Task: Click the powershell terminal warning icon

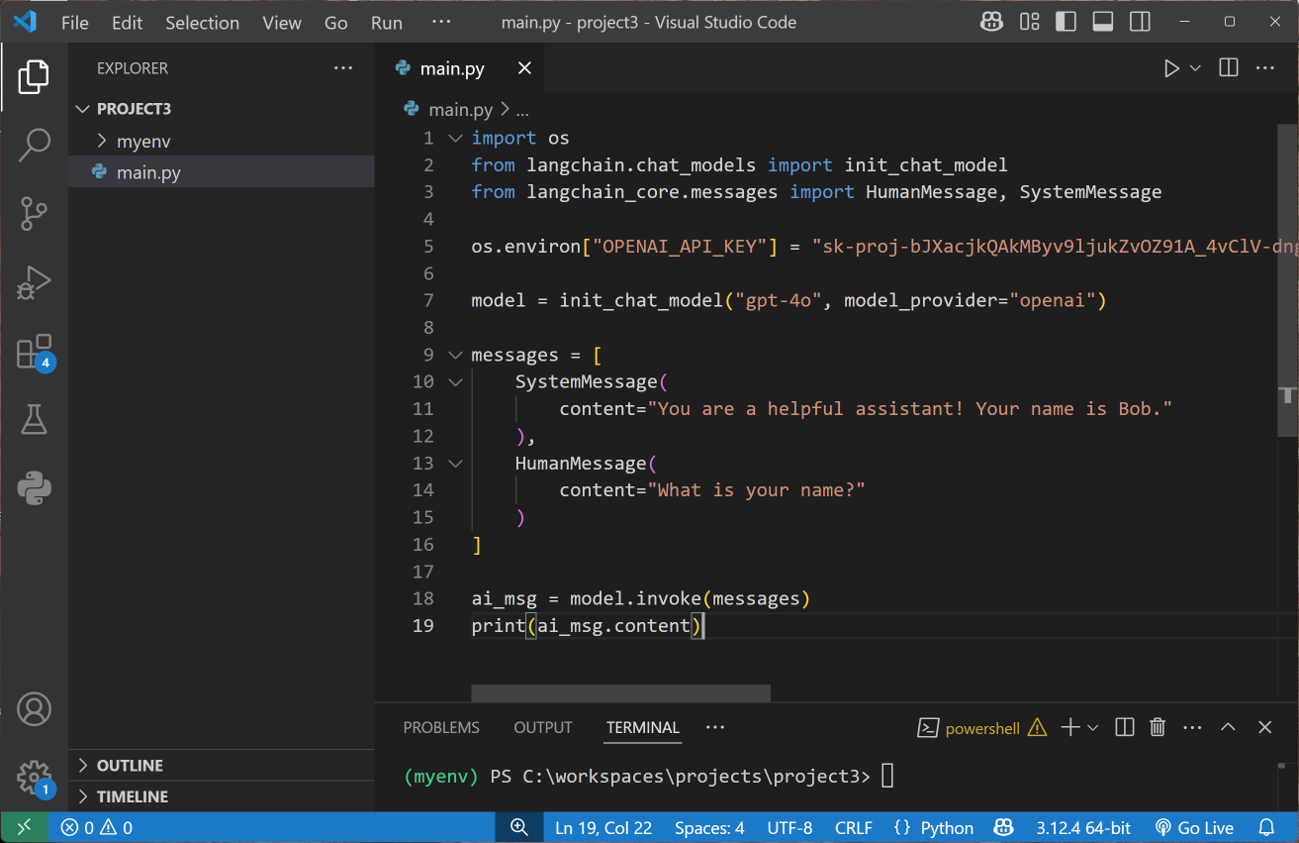Action: click(1037, 727)
